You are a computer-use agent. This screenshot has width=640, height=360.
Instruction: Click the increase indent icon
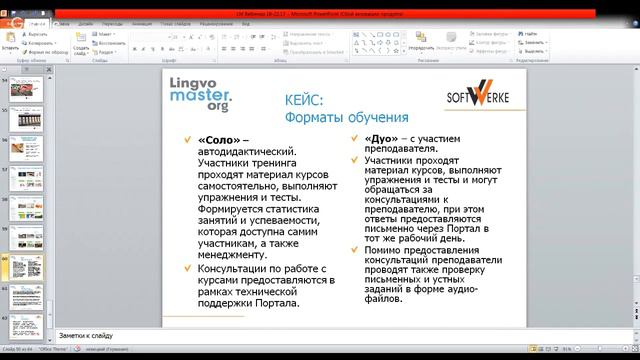click(262, 37)
